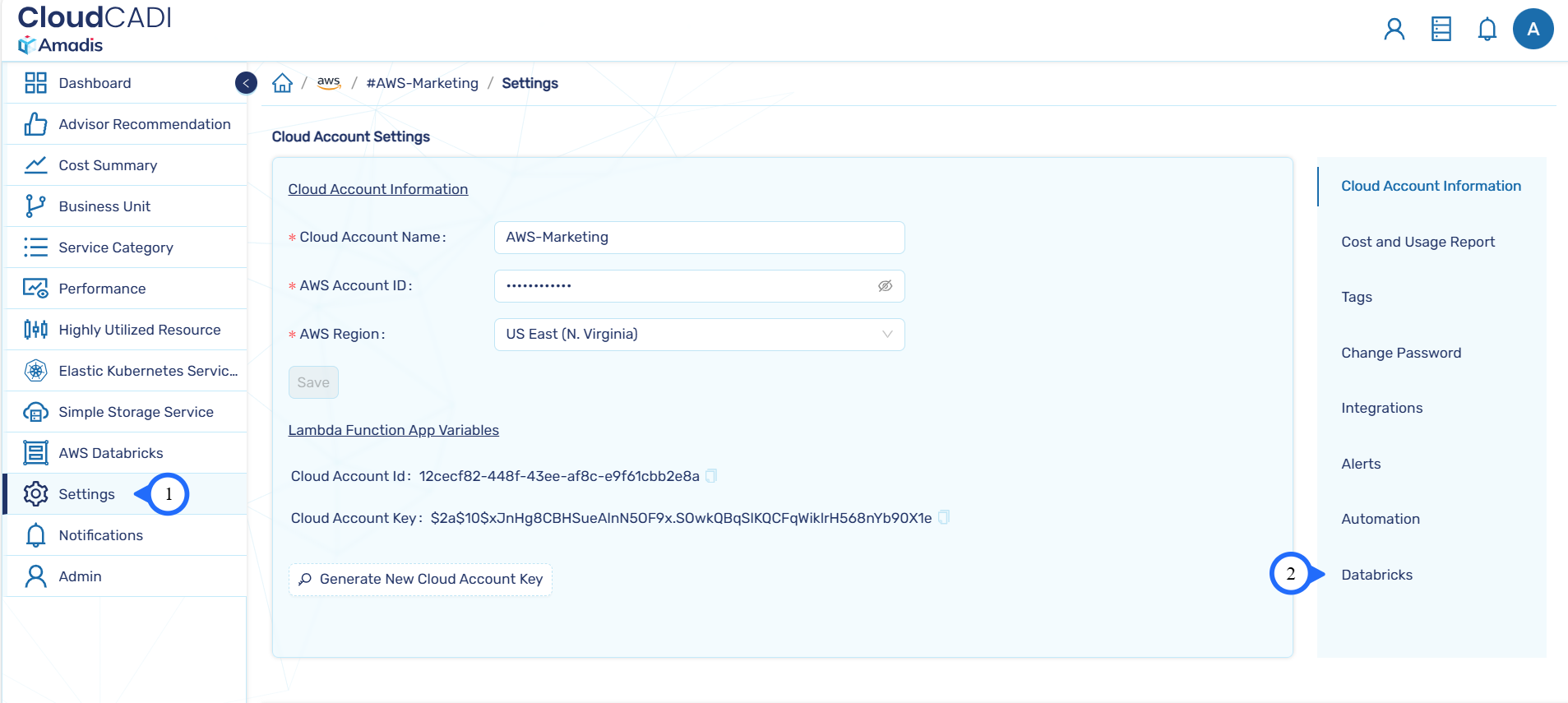Click the Business Unit branch icon
This screenshot has height=703, width=1568.
(35, 206)
